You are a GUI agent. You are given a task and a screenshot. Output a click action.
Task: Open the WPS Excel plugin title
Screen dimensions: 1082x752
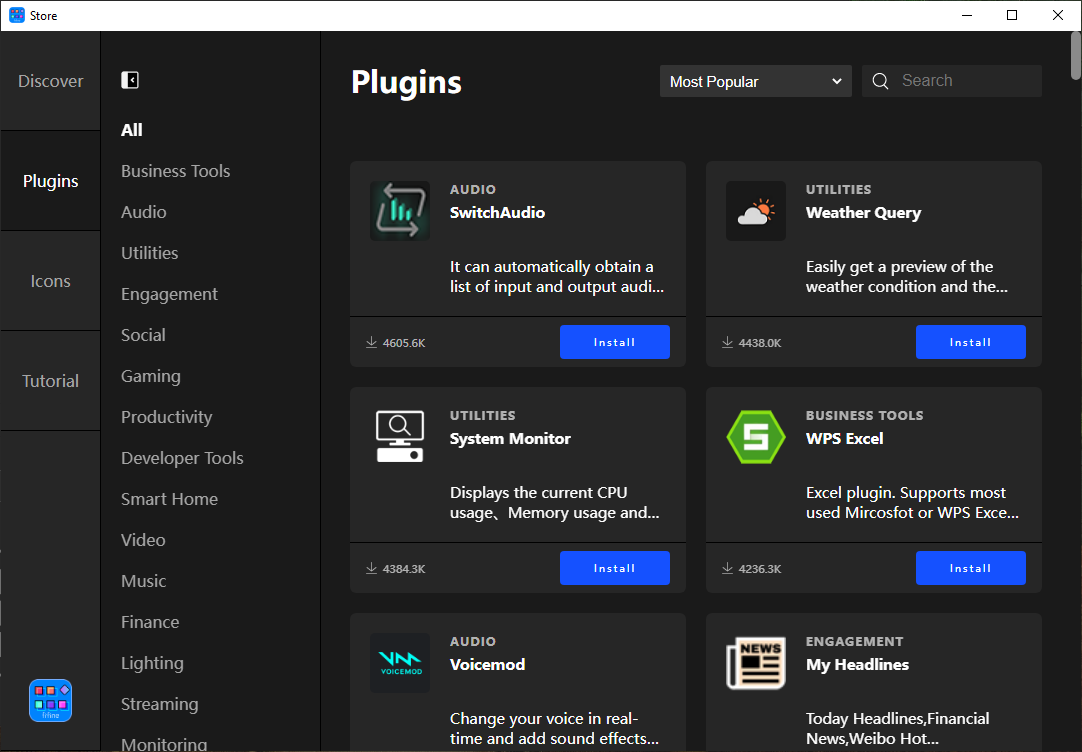(844, 439)
